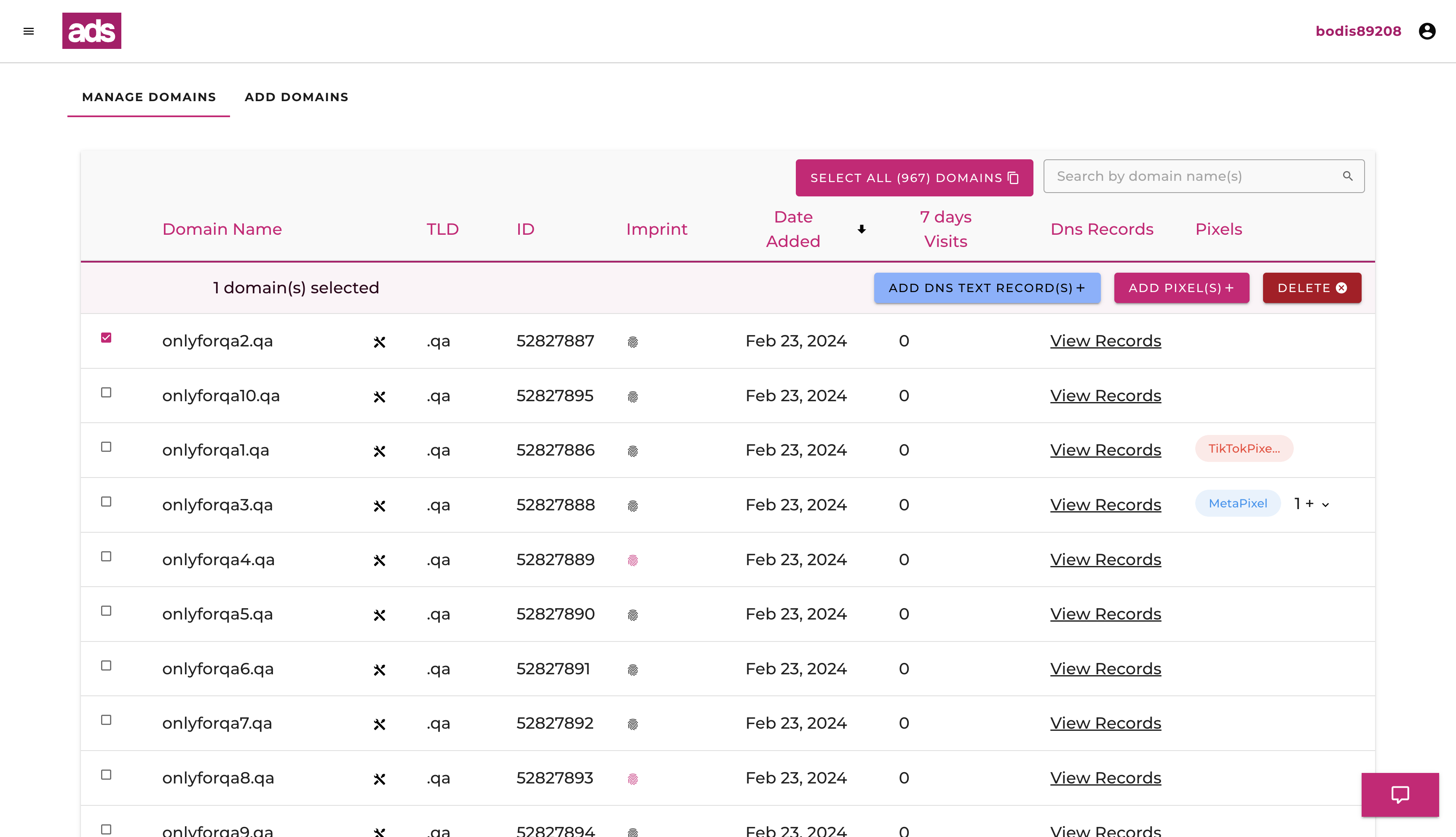Click the pink imprint fingerprint for onlyforqa4.qa
1456x837 pixels.
633,561
